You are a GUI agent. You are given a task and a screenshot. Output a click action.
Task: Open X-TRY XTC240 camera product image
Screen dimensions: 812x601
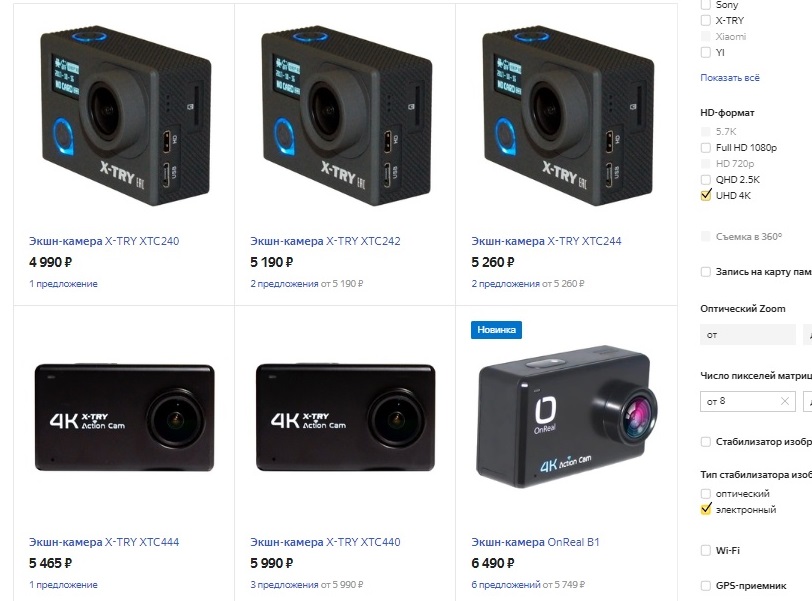pos(125,116)
